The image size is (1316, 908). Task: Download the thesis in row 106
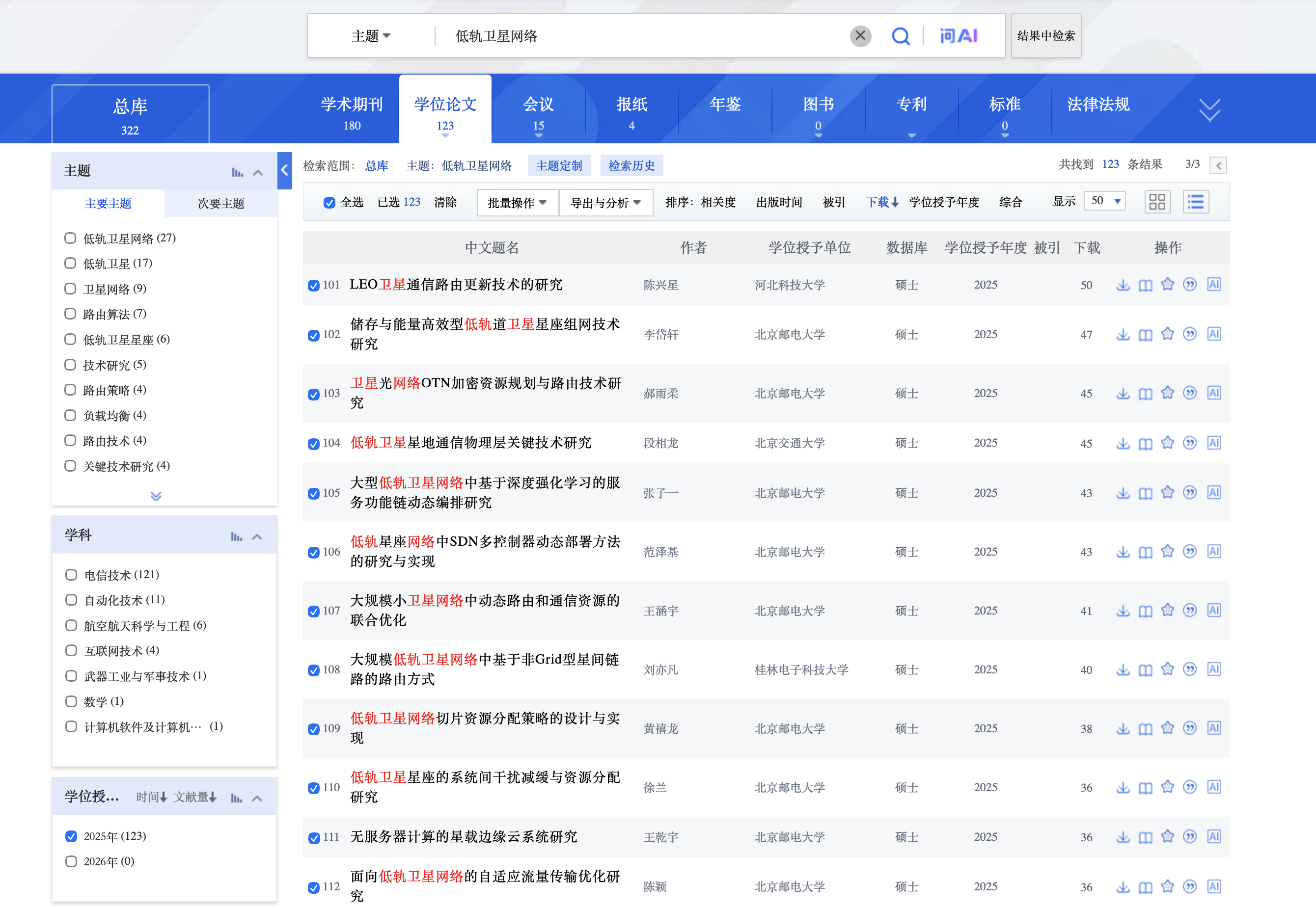coord(1123,551)
